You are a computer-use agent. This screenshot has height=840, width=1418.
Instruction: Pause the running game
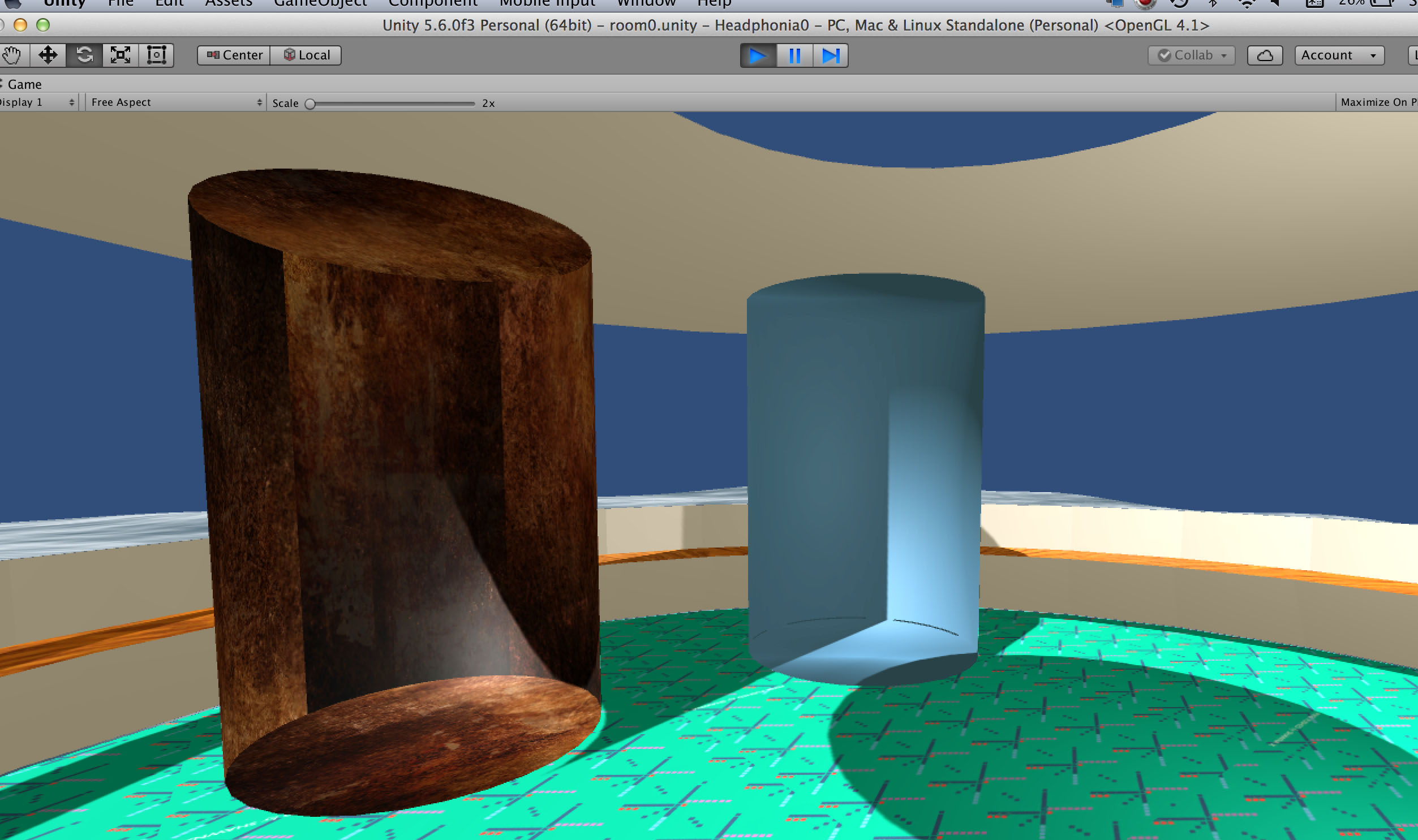(794, 55)
